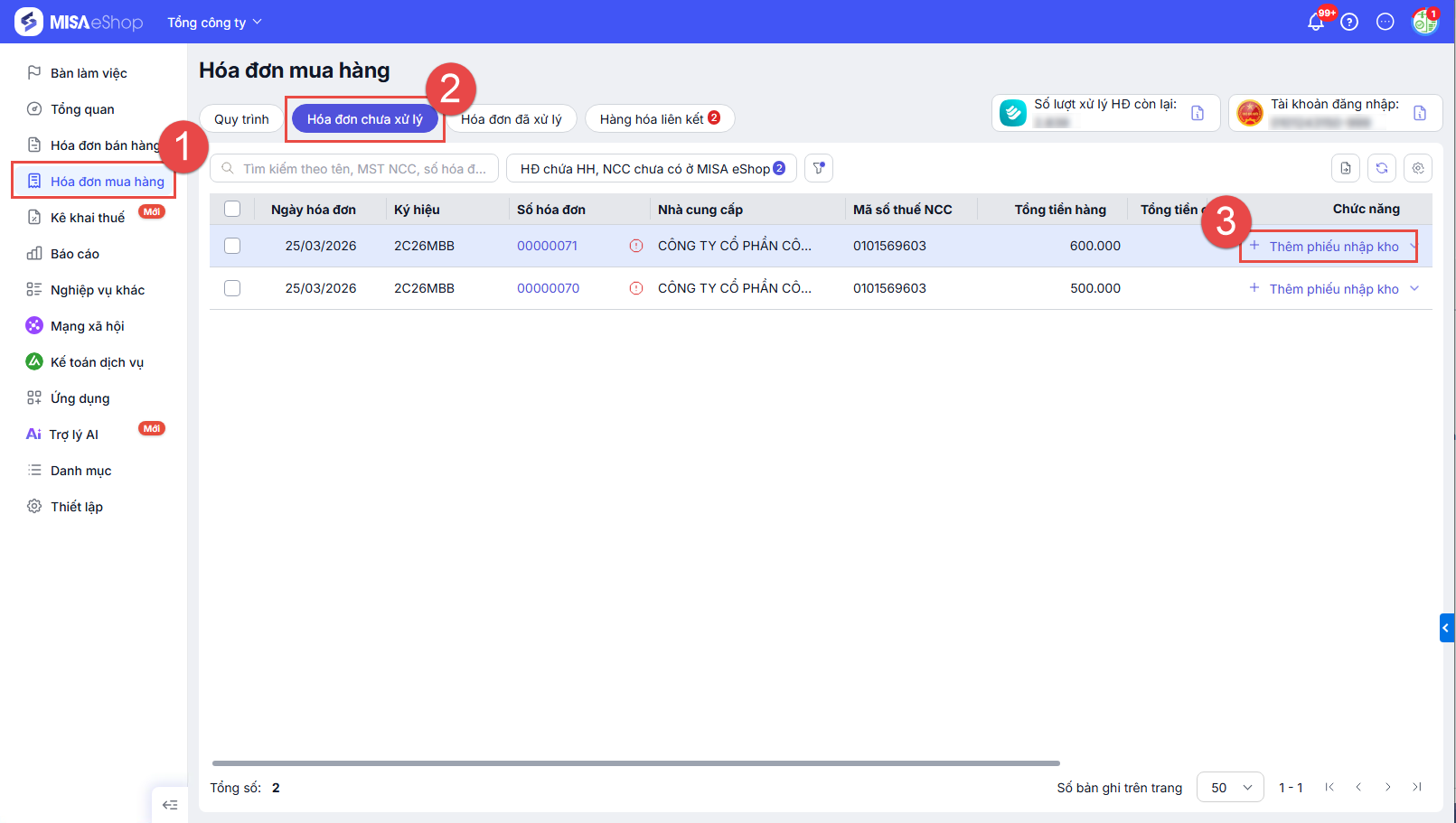This screenshot has height=823, width=1456.
Task: Click the teal MISA invoice logo icon
Action: point(1013,113)
